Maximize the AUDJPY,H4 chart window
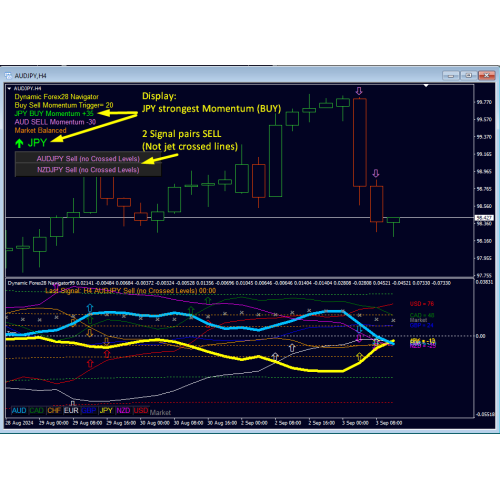 coord(468,76)
